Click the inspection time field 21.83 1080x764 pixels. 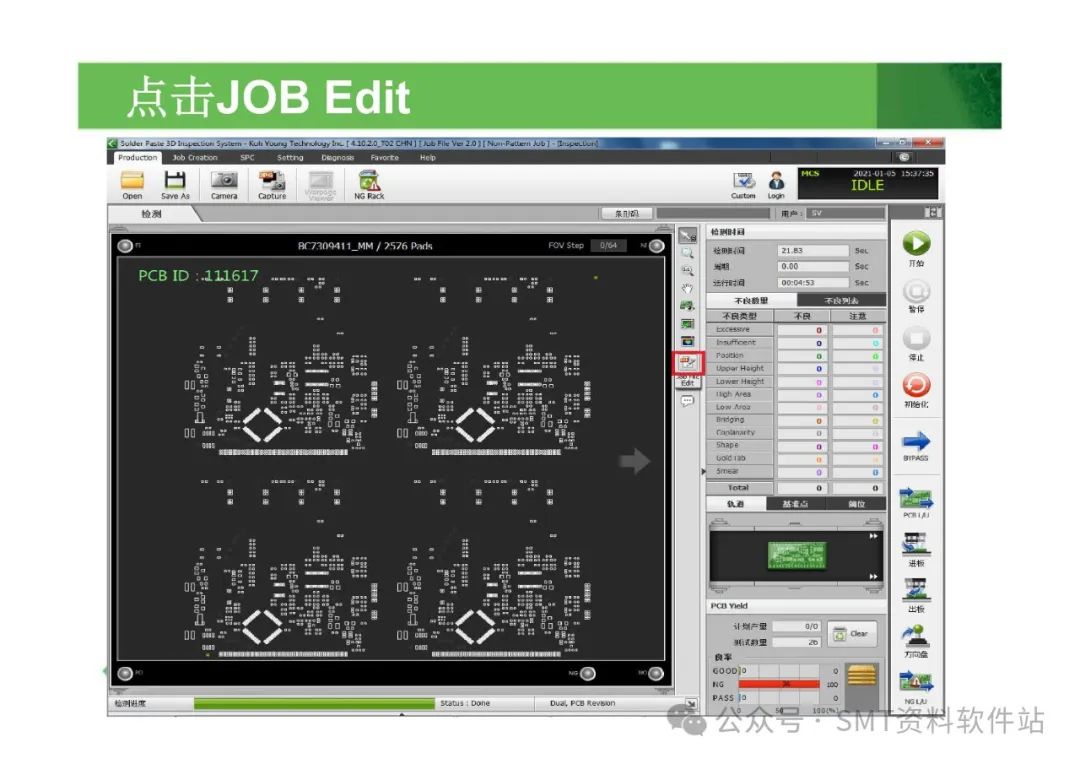click(813, 251)
